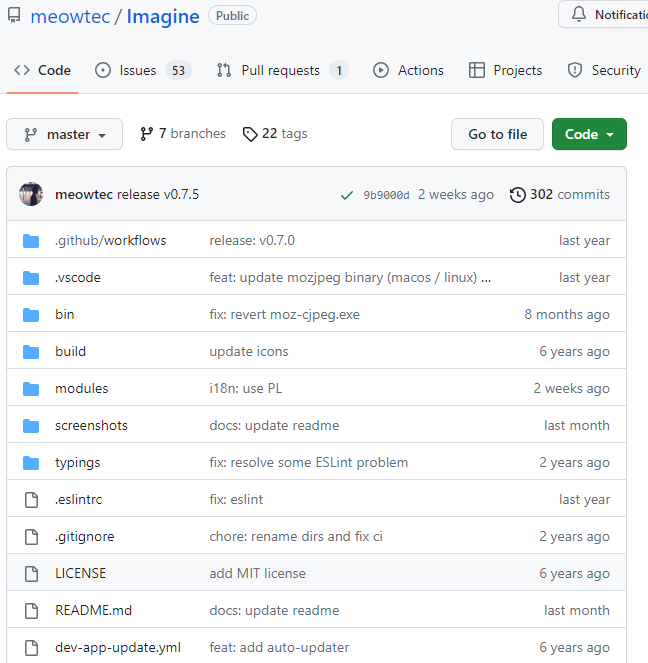This screenshot has height=663, width=648.
Task: Open the 'chore: rename dirs and fix ci' commit
Action: pyautogui.click(x=296, y=537)
